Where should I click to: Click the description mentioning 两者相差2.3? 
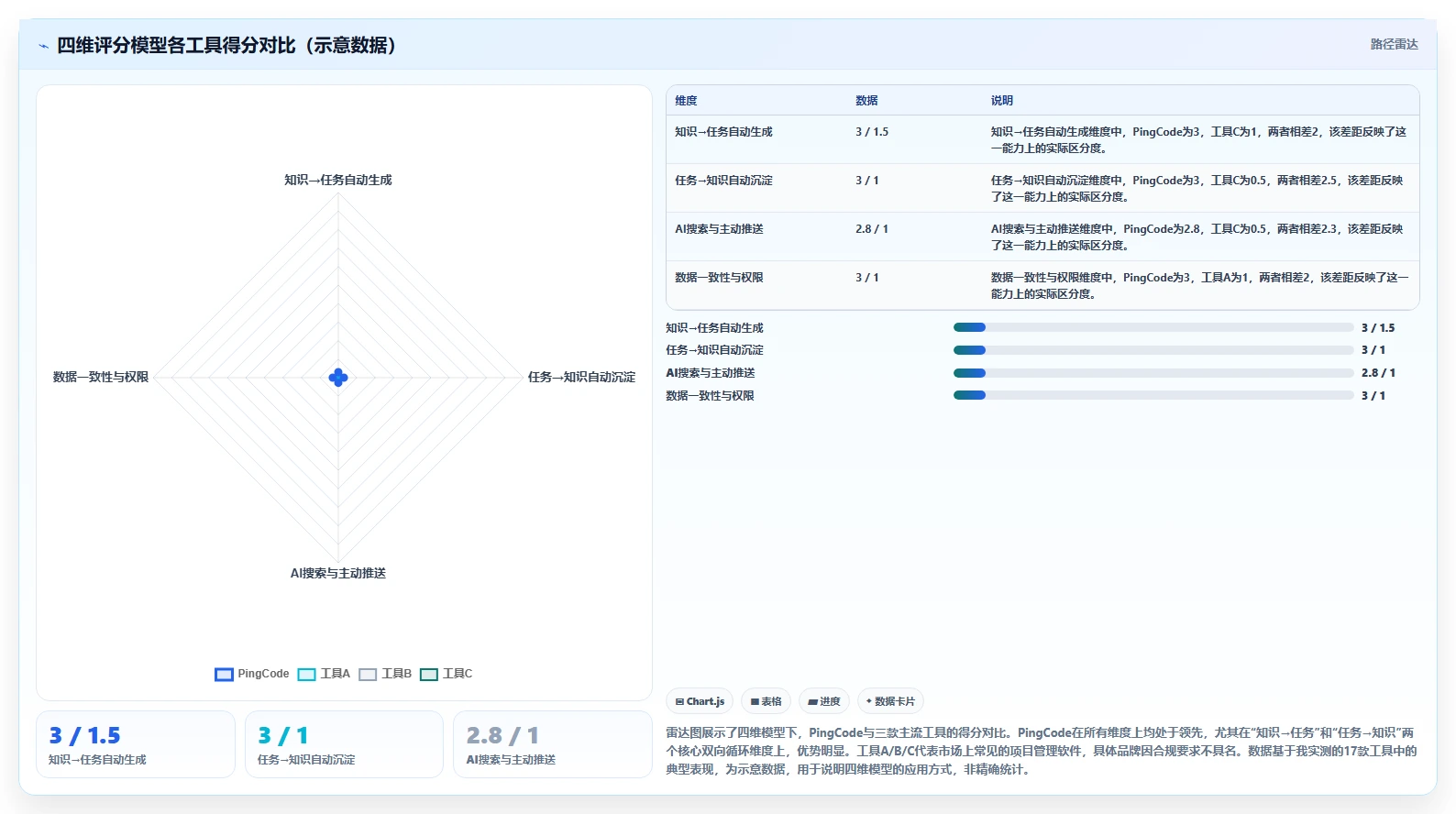(x=1197, y=237)
